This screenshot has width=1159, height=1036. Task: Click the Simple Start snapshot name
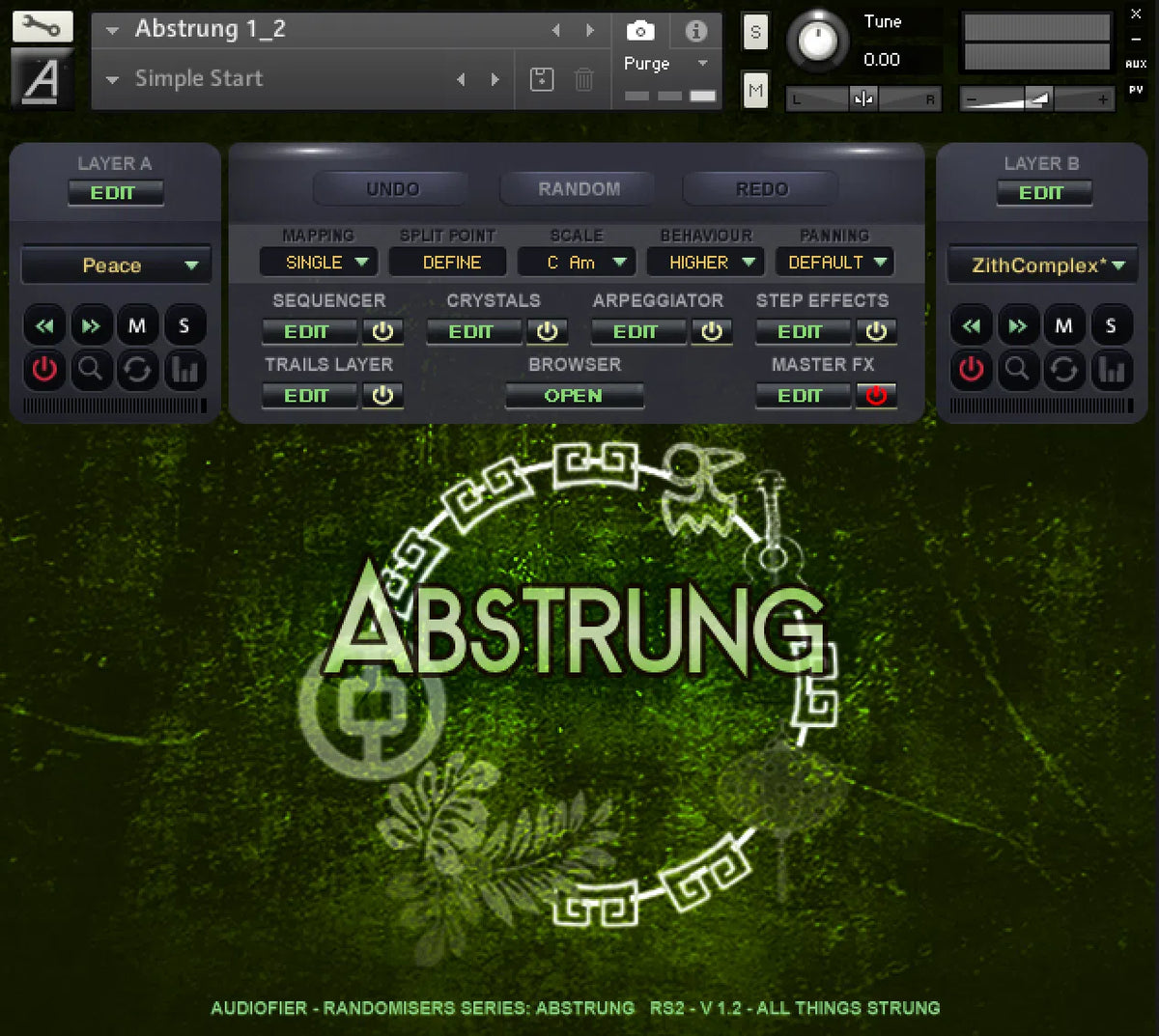pyautogui.click(x=197, y=78)
